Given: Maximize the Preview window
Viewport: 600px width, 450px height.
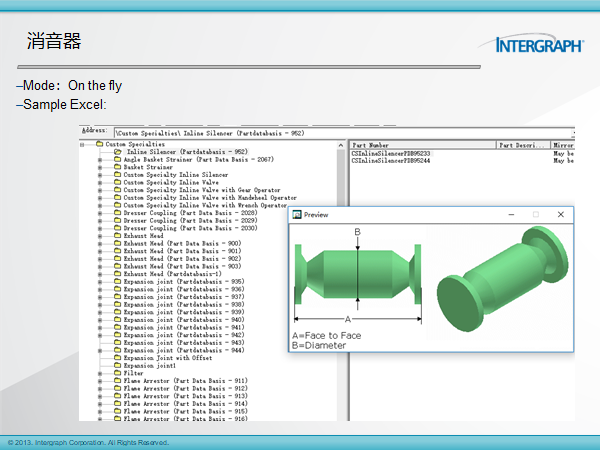Looking at the screenshot, I should (x=536, y=215).
